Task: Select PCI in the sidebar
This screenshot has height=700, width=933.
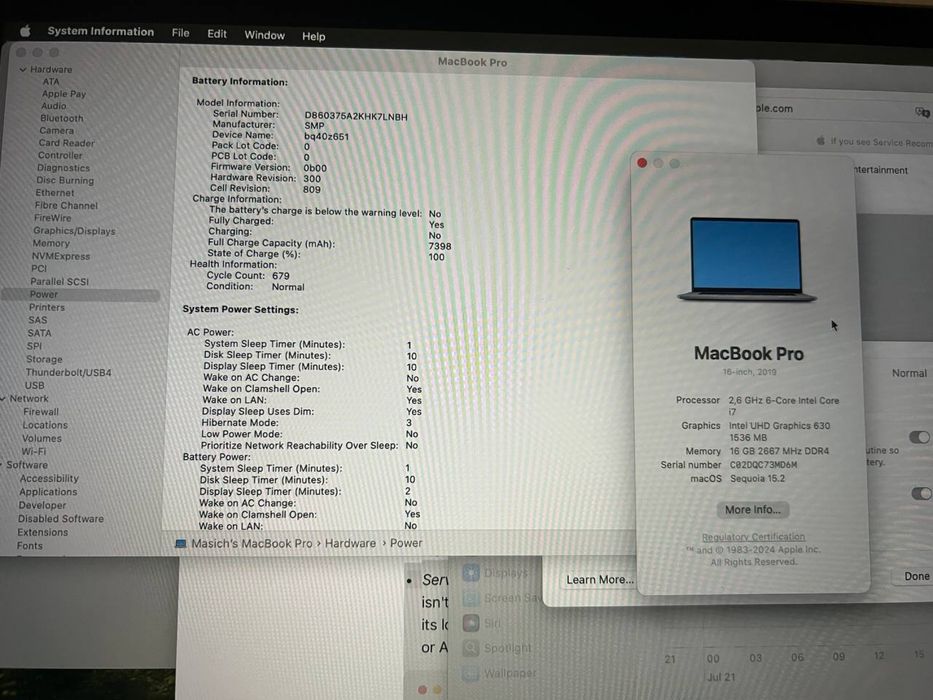Action: pyautogui.click(x=39, y=268)
